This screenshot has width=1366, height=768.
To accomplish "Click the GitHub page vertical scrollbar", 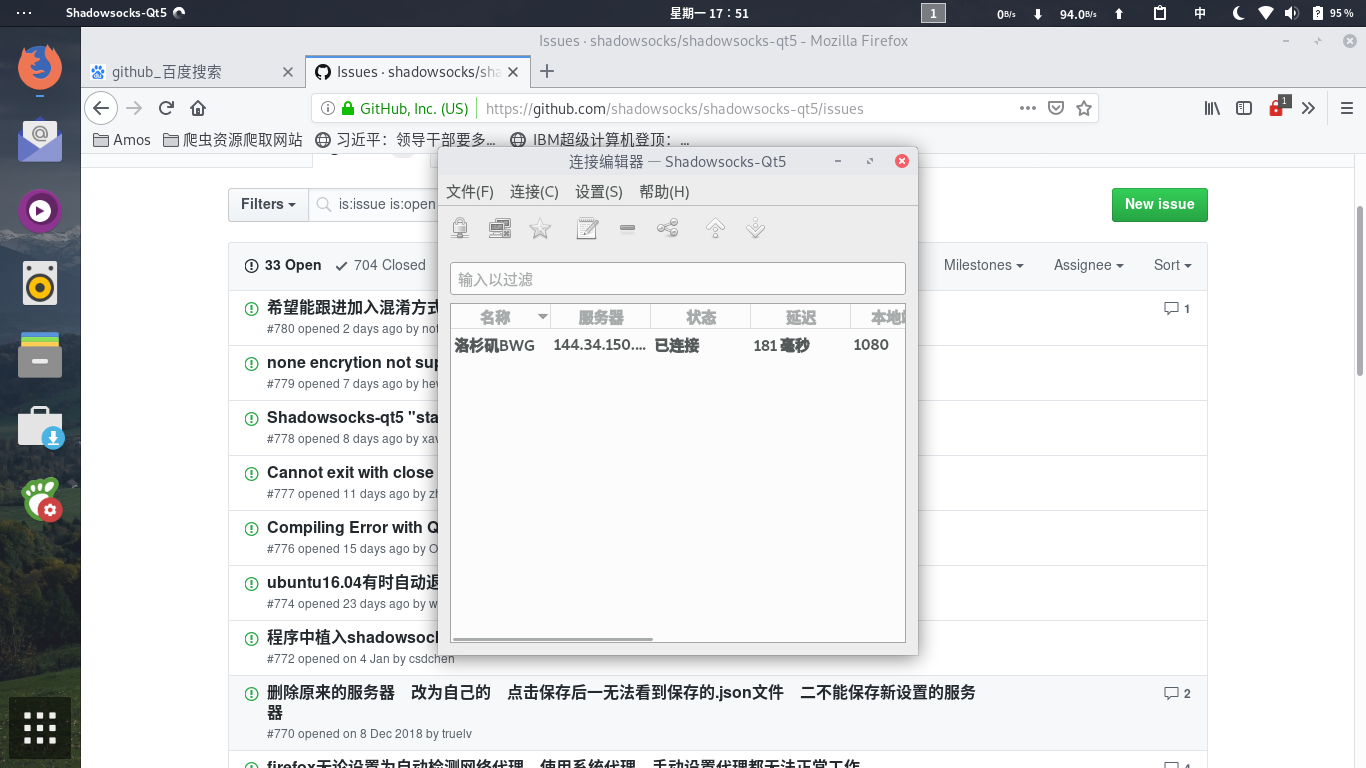I will [1360, 290].
